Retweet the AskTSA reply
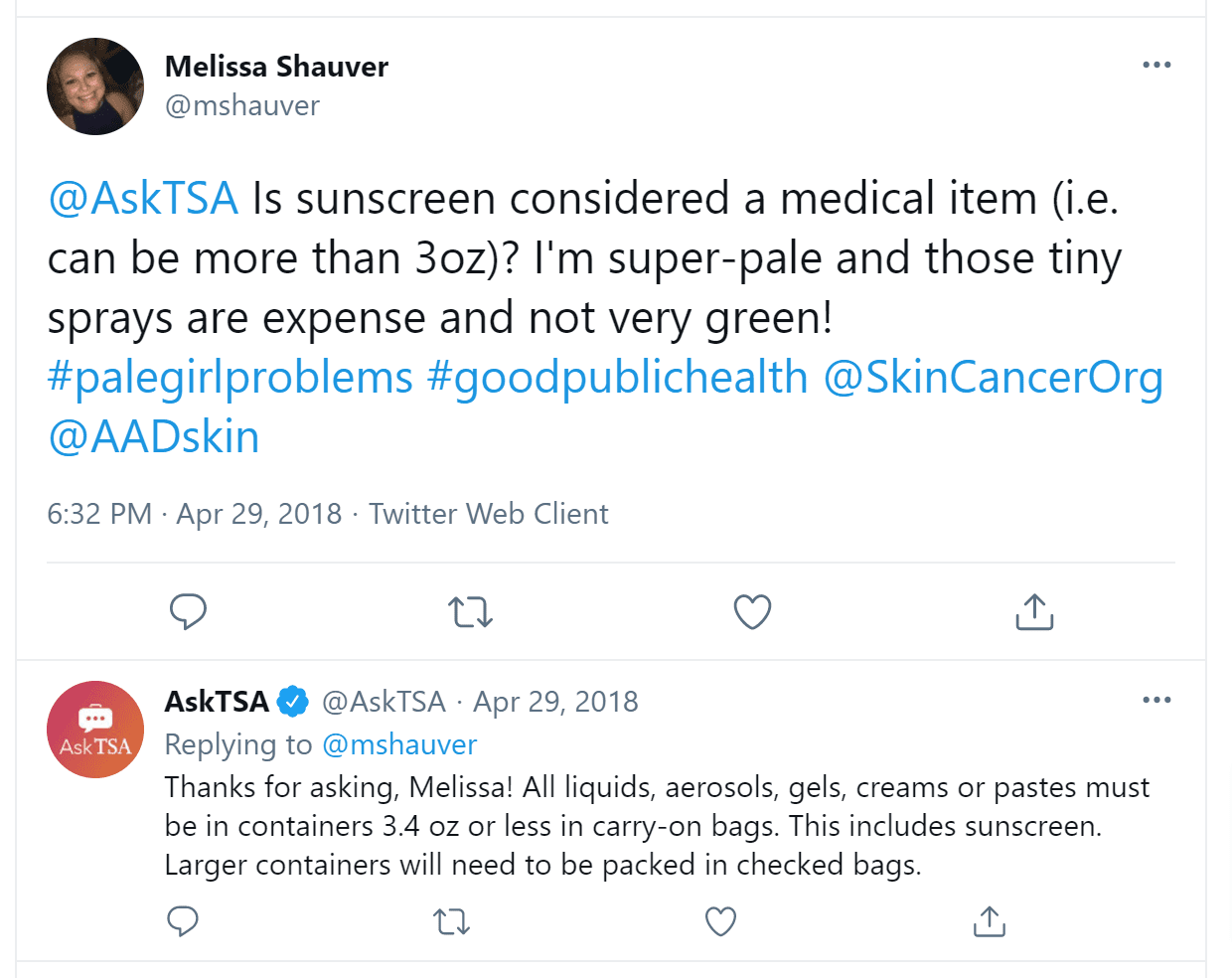 (452, 922)
